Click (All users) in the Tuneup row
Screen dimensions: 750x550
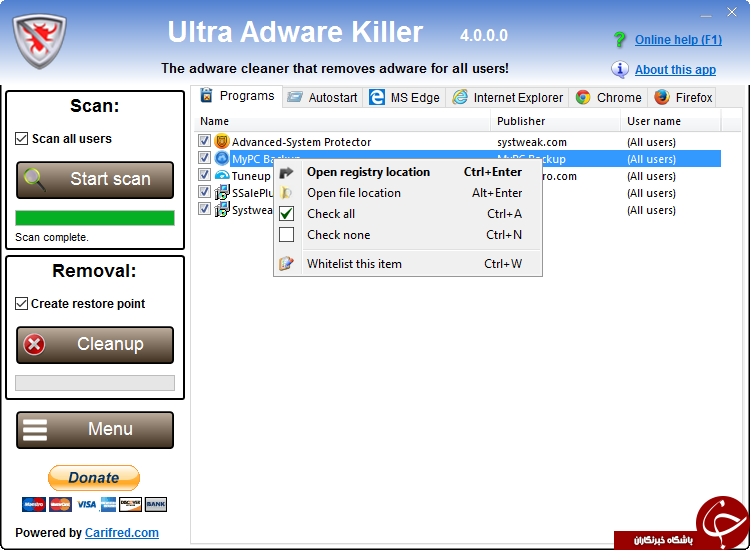[651, 176]
